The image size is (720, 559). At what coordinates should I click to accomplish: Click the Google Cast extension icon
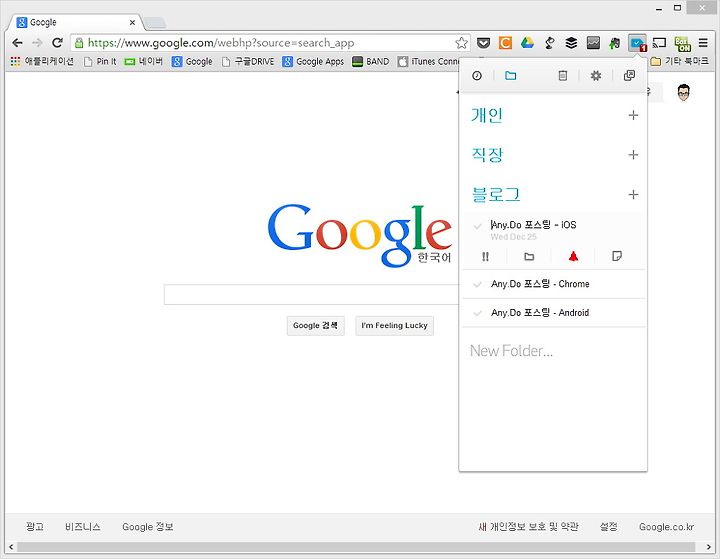pos(659,43)
